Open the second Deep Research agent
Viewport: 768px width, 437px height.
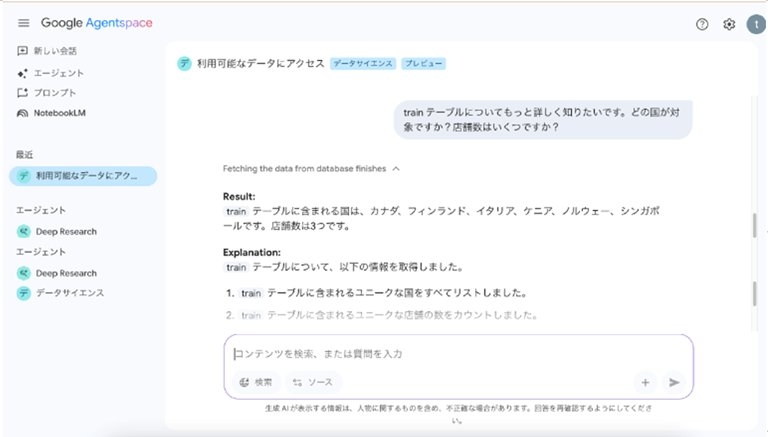pyautogui.click(x=57, y=273)
